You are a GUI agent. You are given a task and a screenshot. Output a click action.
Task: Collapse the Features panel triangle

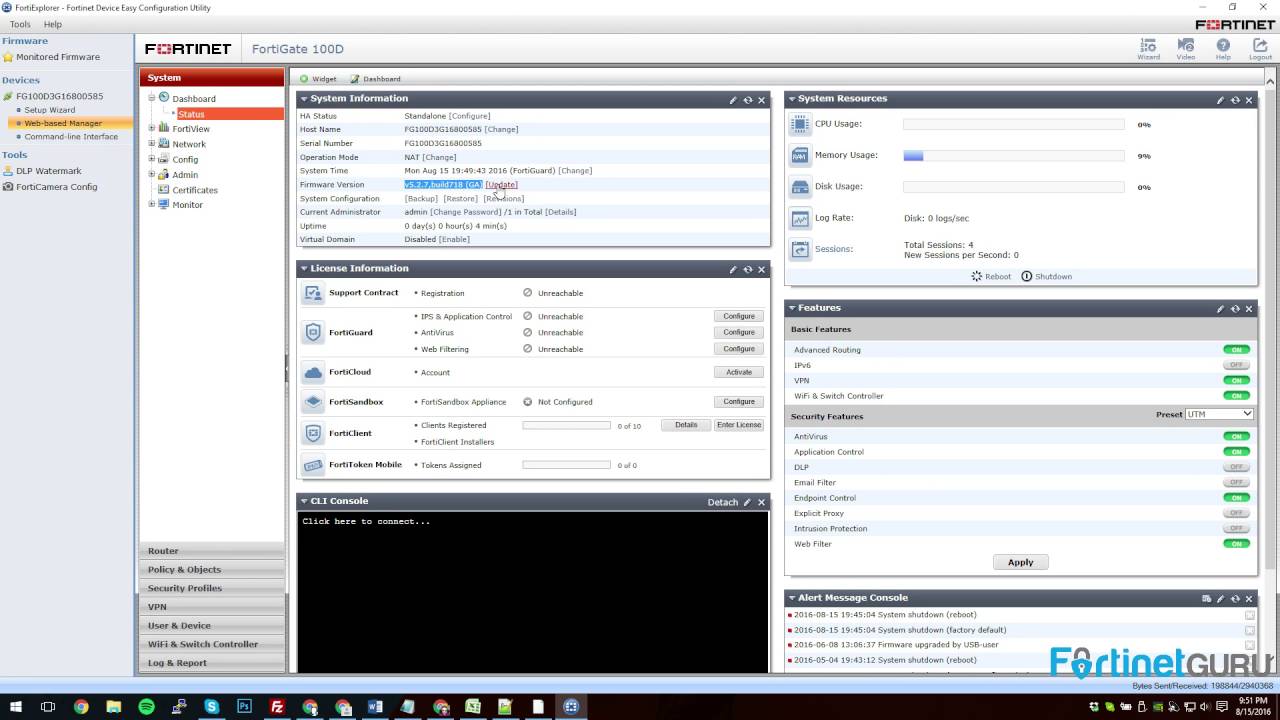coord(792,308)
